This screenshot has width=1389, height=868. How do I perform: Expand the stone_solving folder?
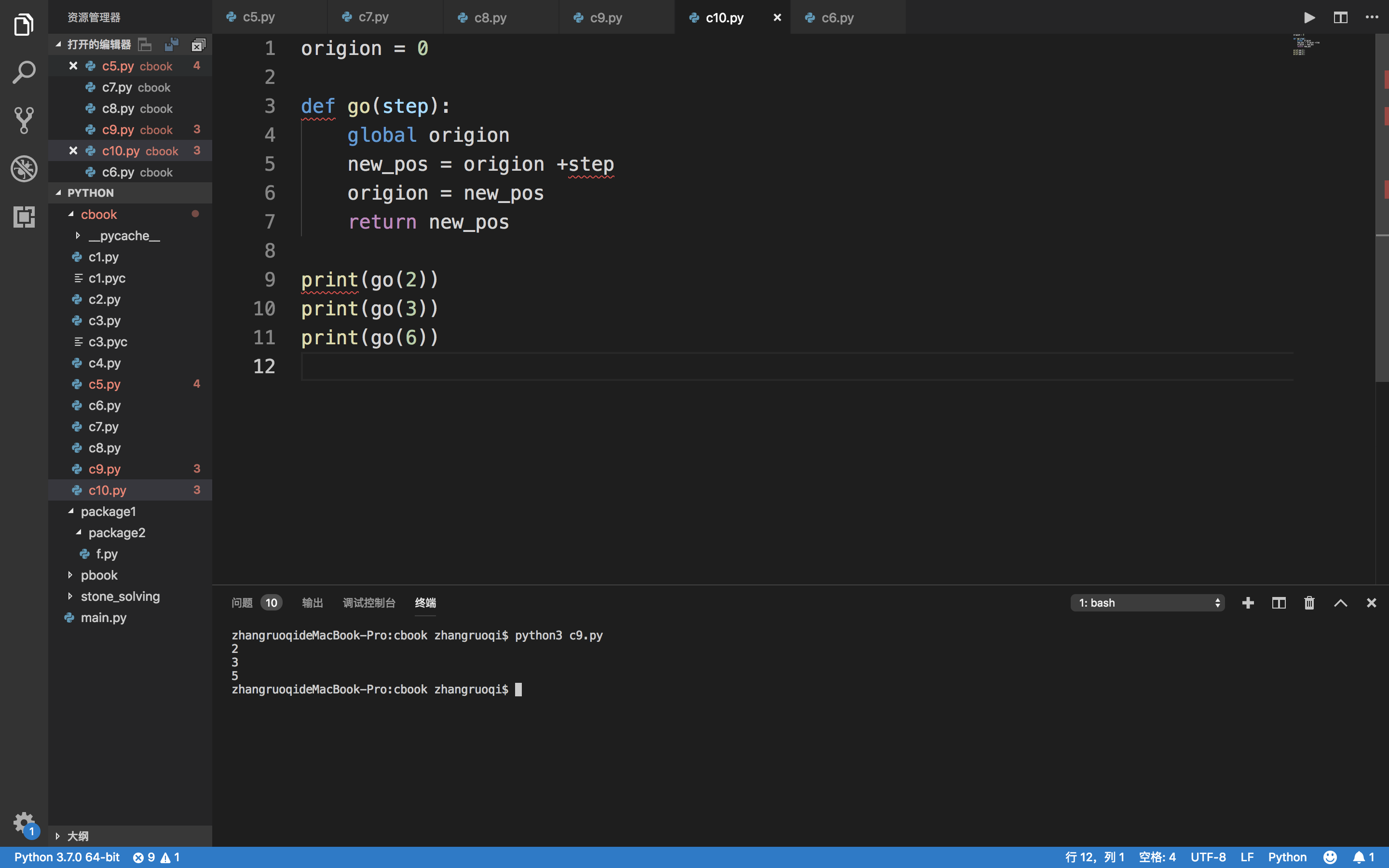pos(70,596)
